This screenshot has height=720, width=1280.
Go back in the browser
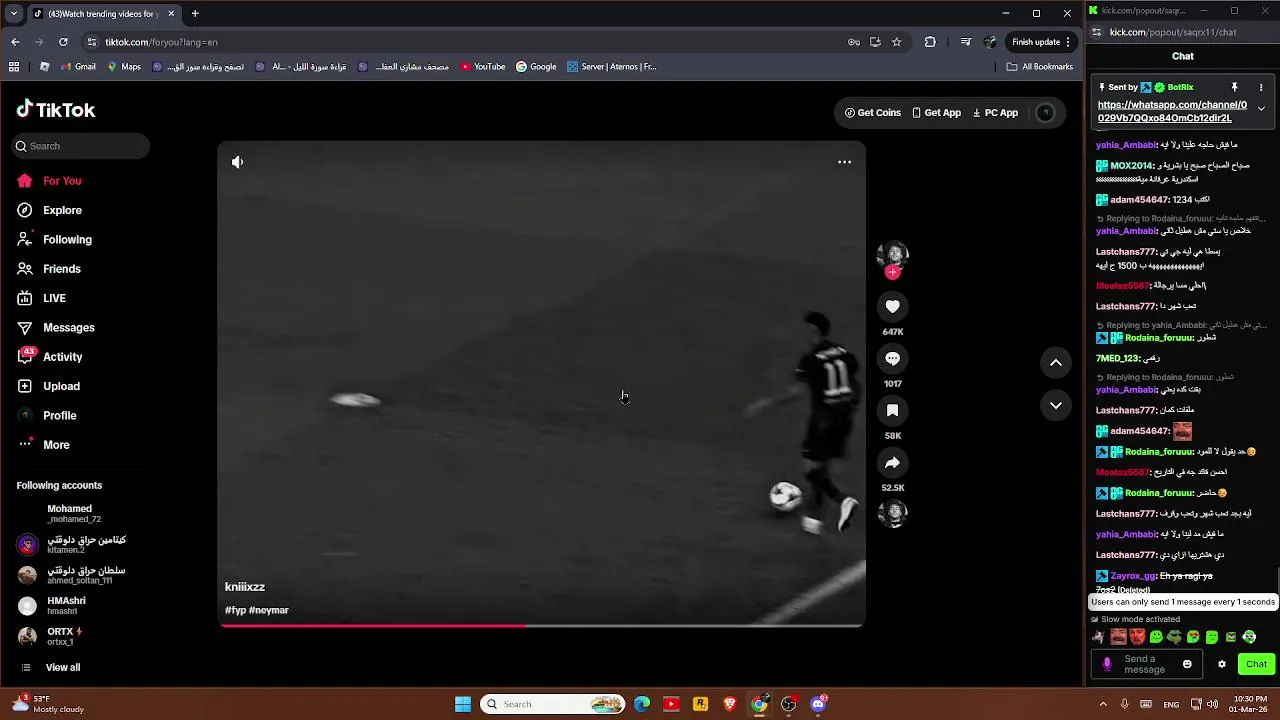[15, 42]
